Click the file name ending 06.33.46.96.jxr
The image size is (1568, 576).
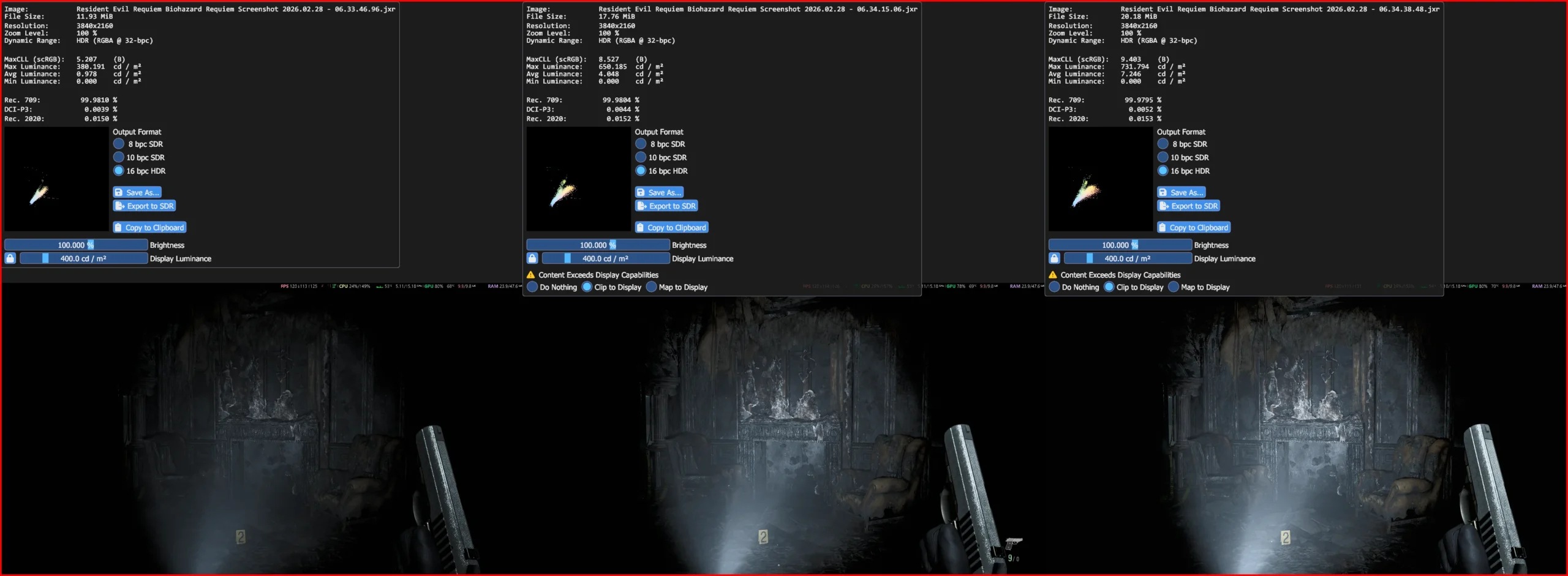(x=236, y=9)
